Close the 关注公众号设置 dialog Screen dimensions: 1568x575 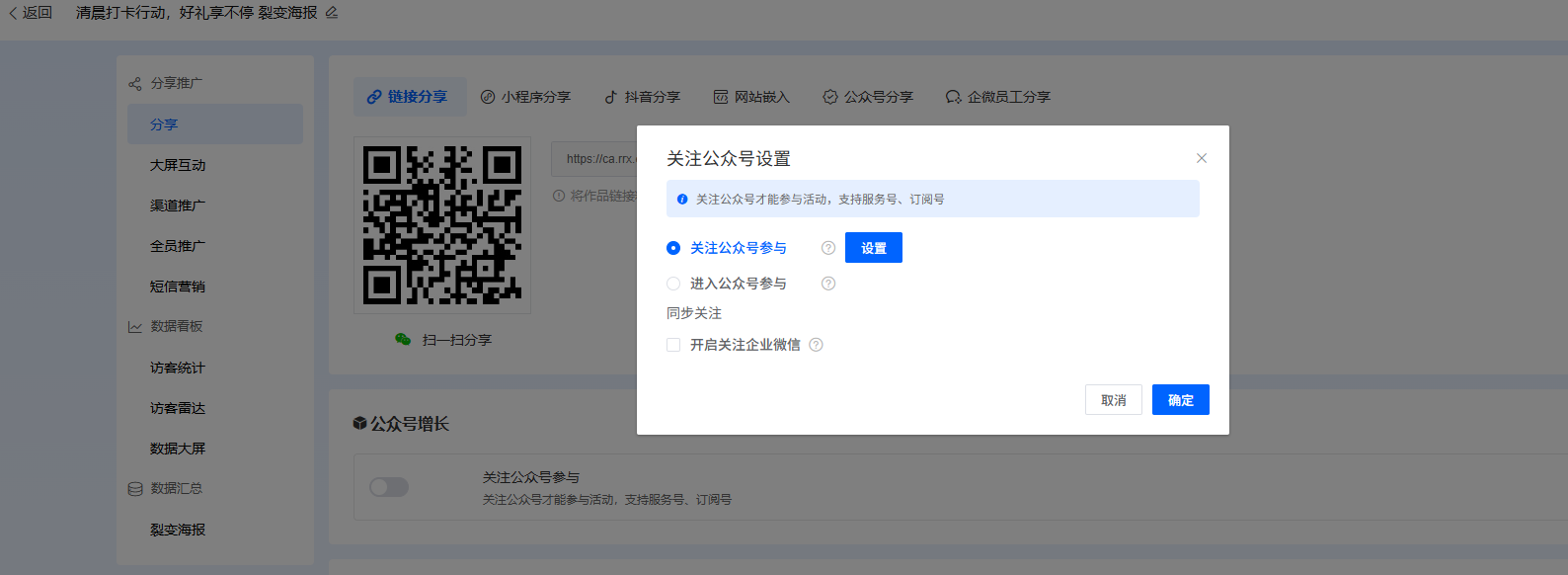point(1202,158)
